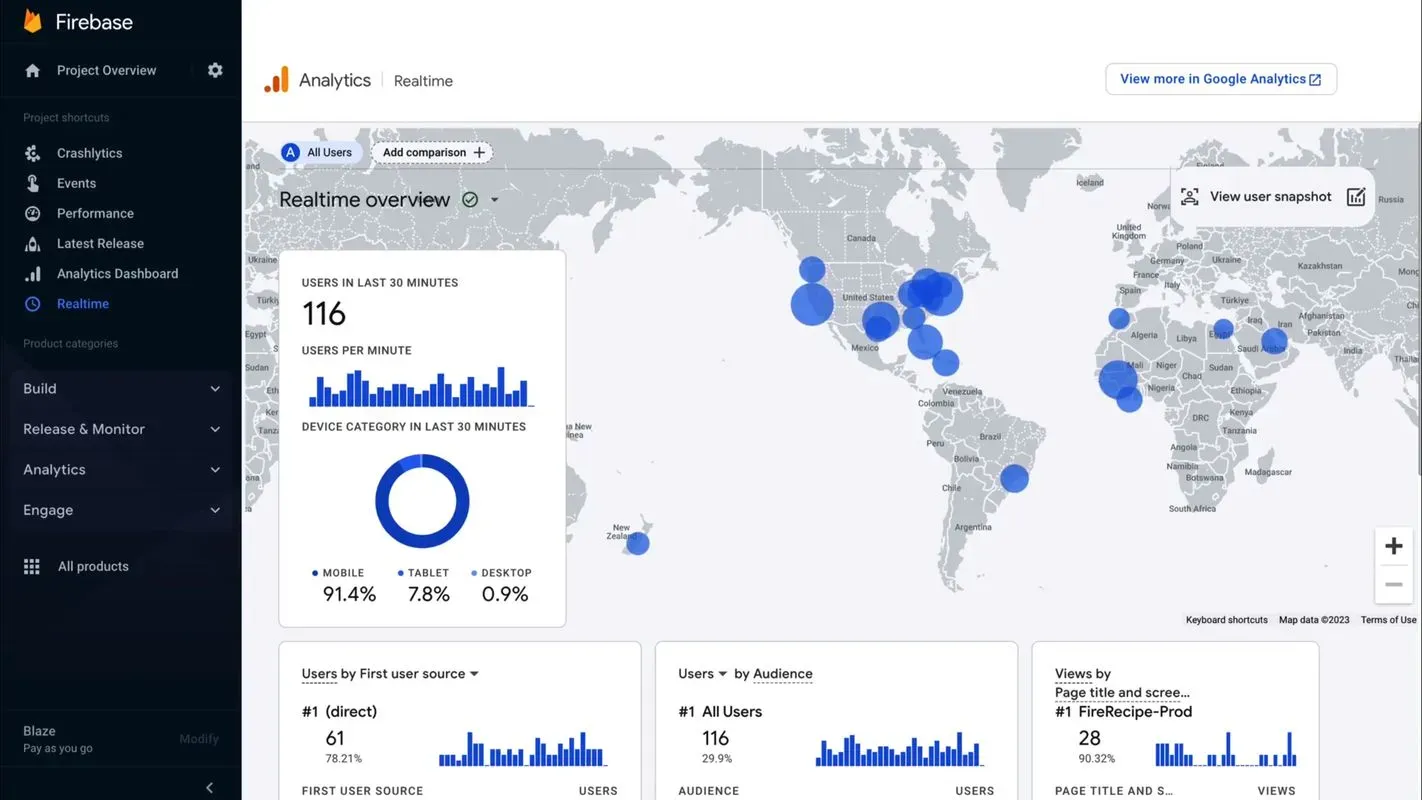Image resolution: width=1422 pixels, height=800 pixels.
Task: Click View more in Google Analytics
Action: pyautogui.click(x=1221, y=79)
